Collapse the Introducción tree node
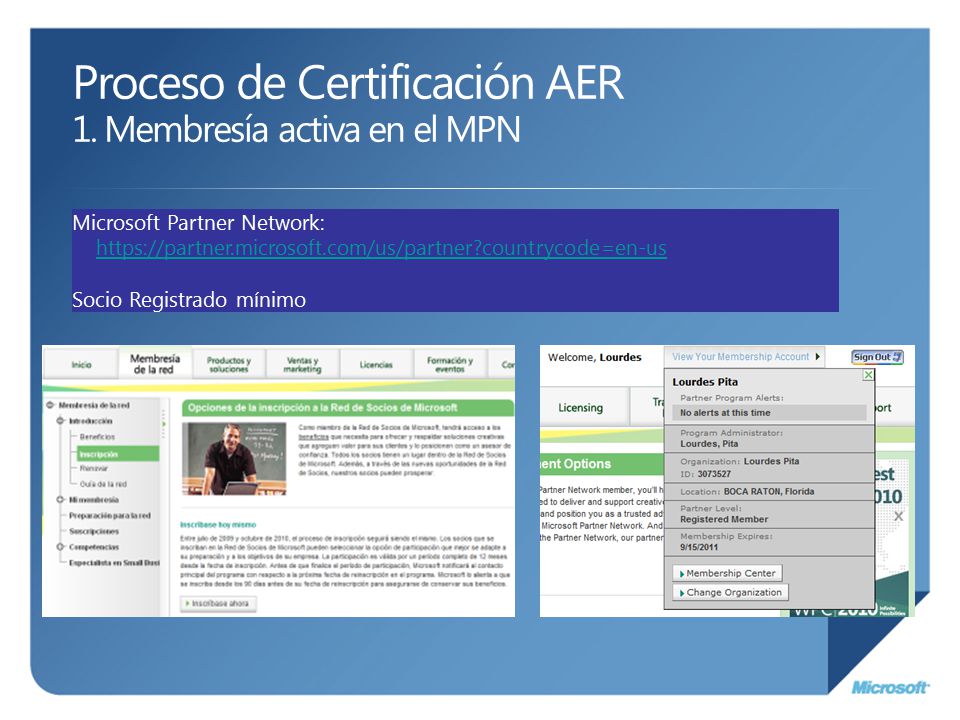960x720 pixels. [61, 421]
